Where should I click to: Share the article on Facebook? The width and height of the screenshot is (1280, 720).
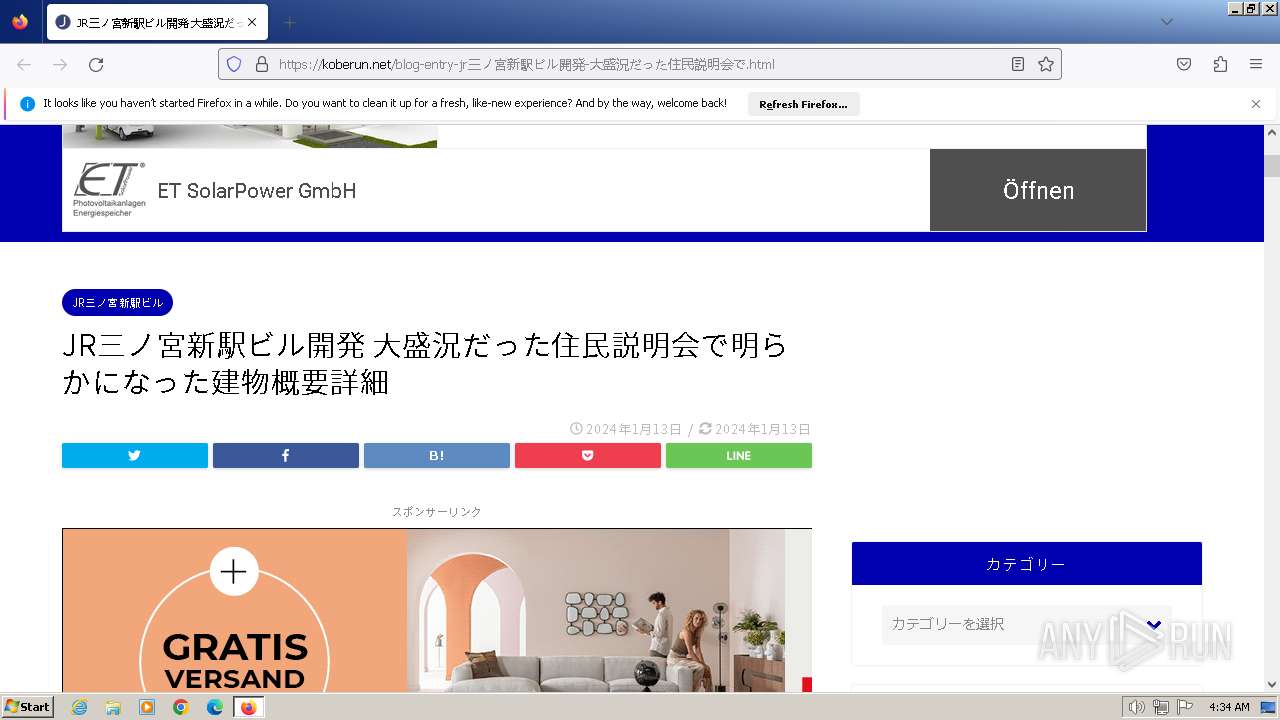pyautogui.click(x=286, y=455)
